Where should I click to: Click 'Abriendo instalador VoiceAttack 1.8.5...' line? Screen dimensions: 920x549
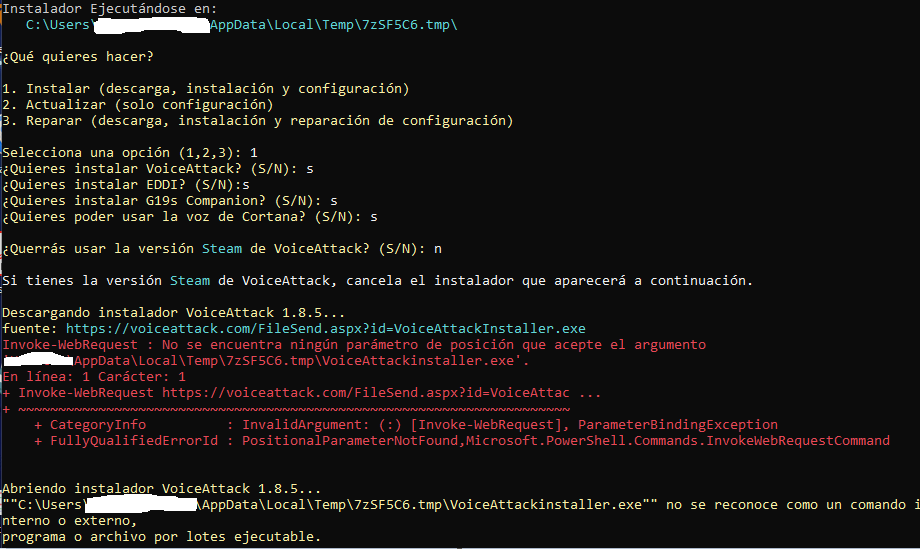pyautogui.click(x=162, y=489)
